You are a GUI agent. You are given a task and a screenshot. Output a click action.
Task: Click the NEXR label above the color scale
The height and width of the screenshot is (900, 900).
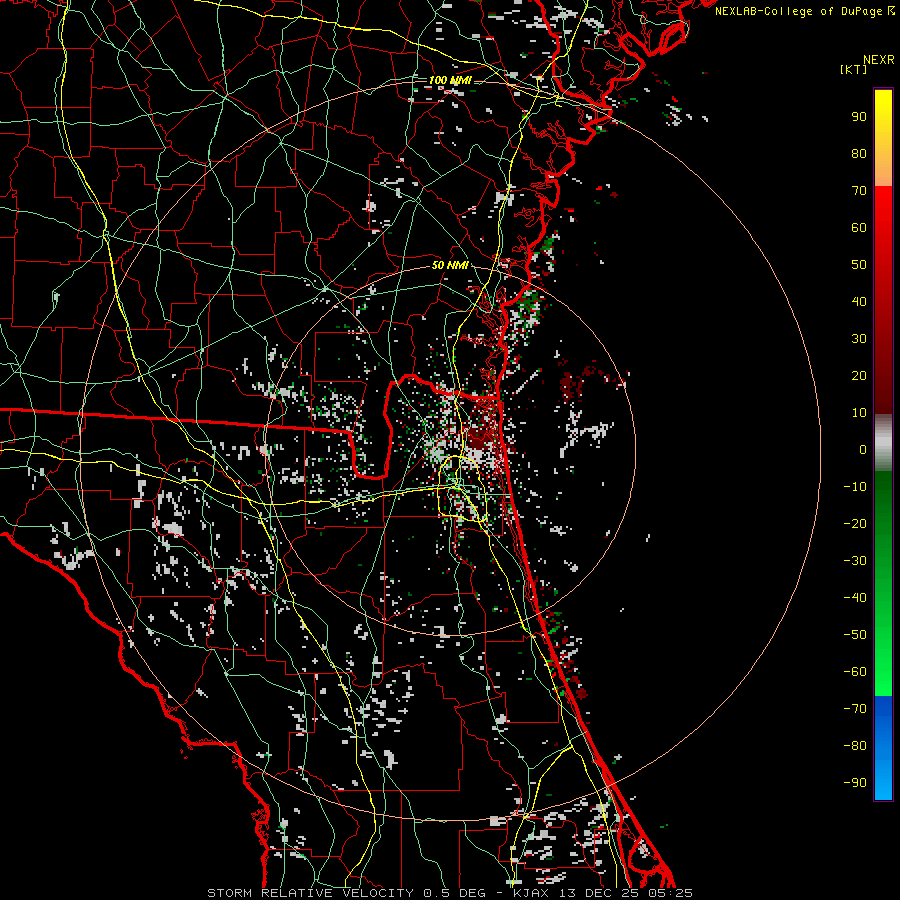[x=878, y=59]
